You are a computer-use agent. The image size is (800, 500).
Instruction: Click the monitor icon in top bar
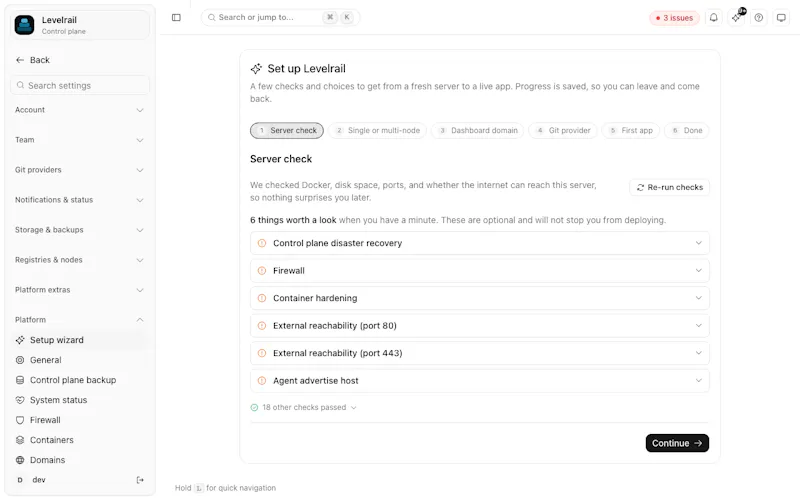781,17
